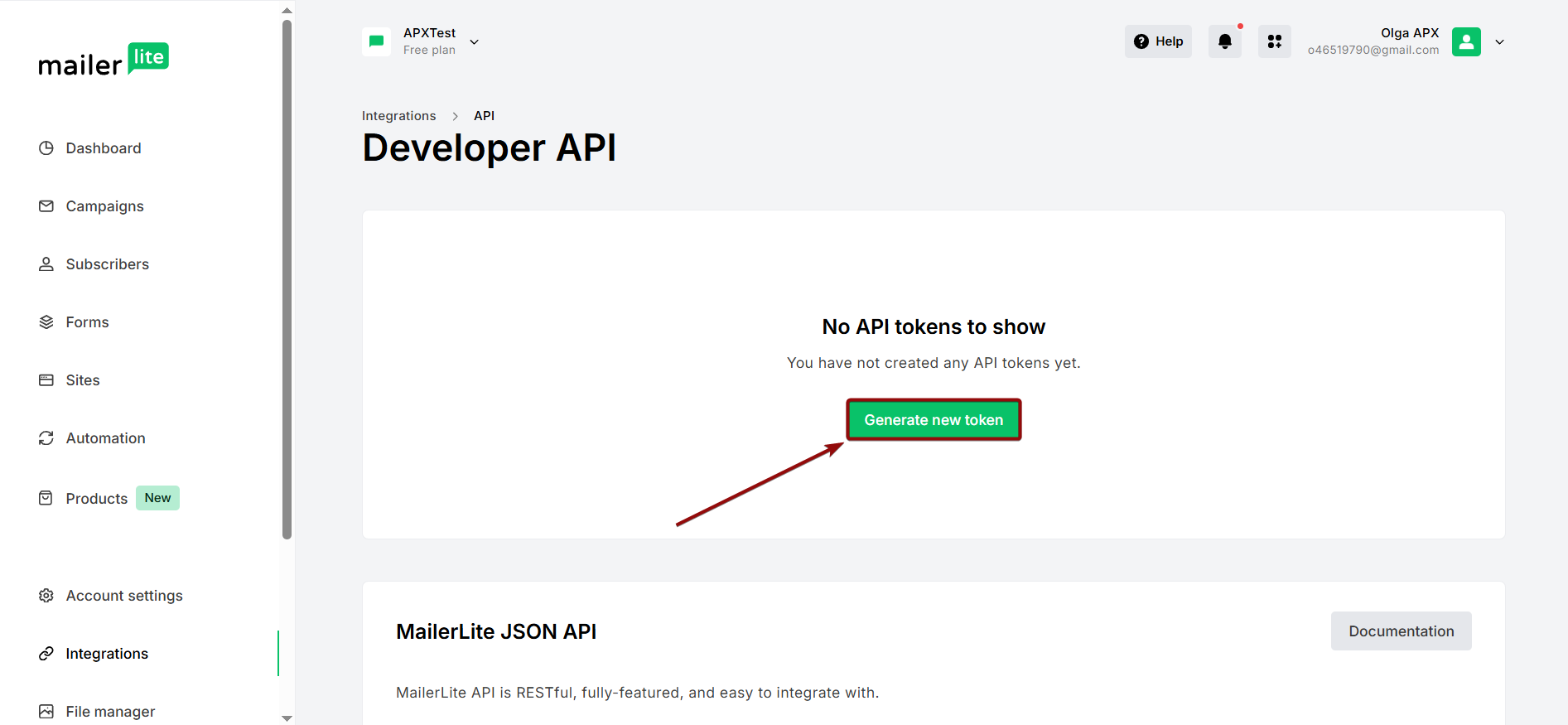1568x725 pixels.
Task: Open Sites in the sidebar
Action: point(83,380)
